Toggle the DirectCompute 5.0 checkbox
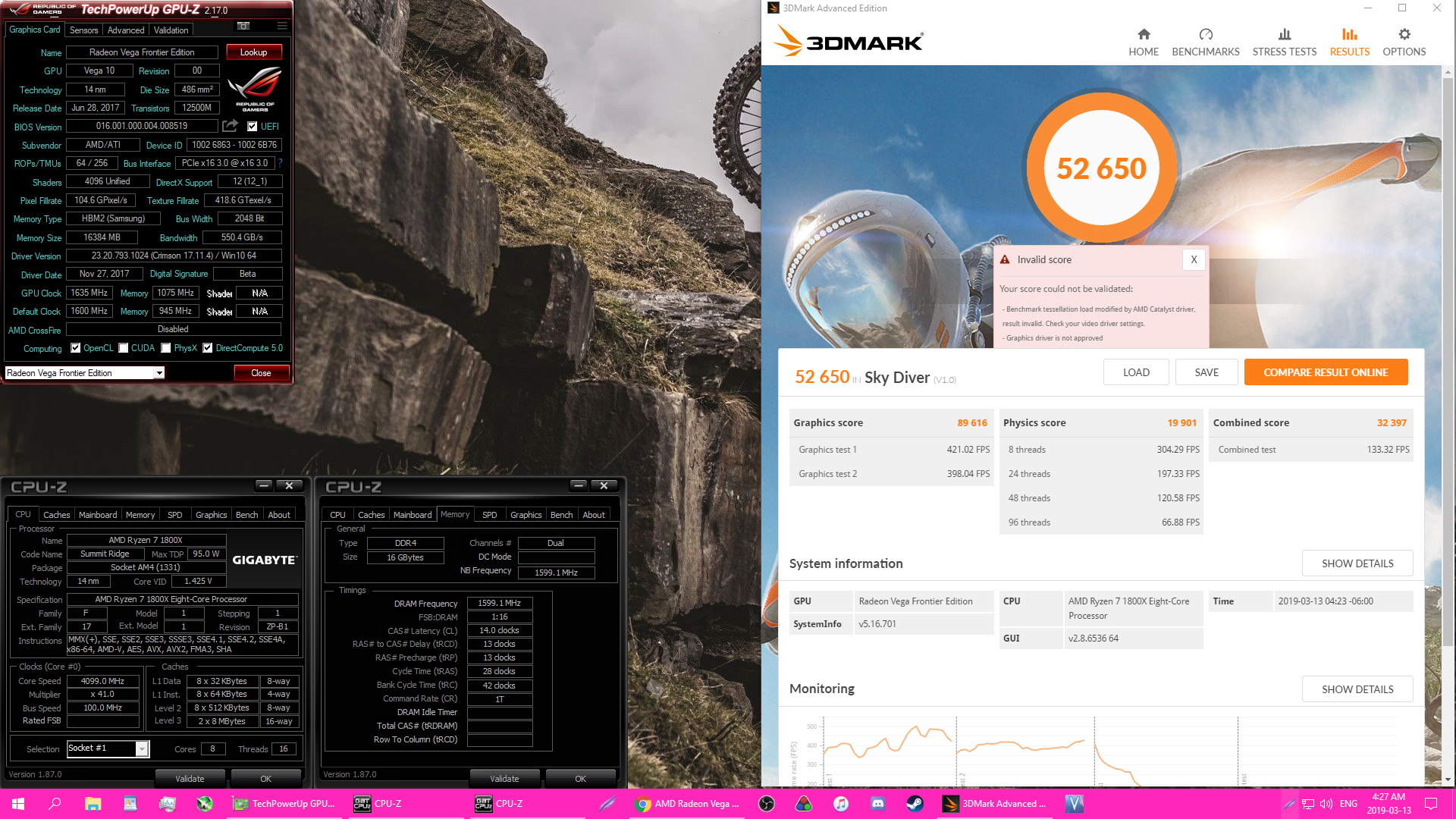1456x819 pixels. pyautogui.click(x=207, y=348)
